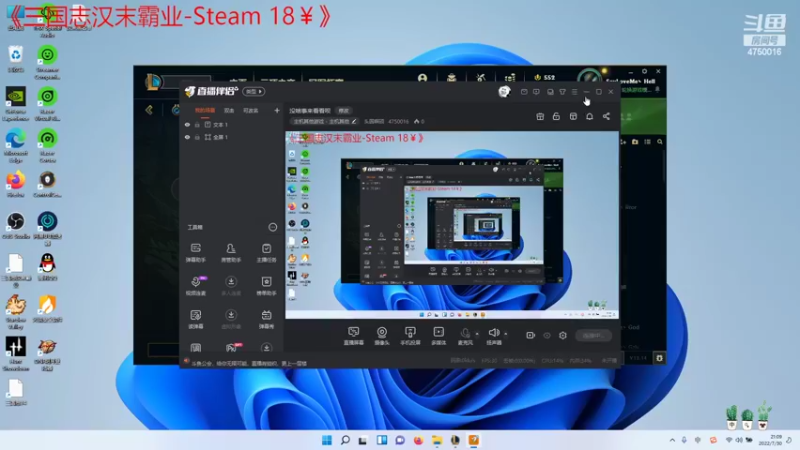Click the share icon above preview
The image size is (800, 450).
pos(606,117)
